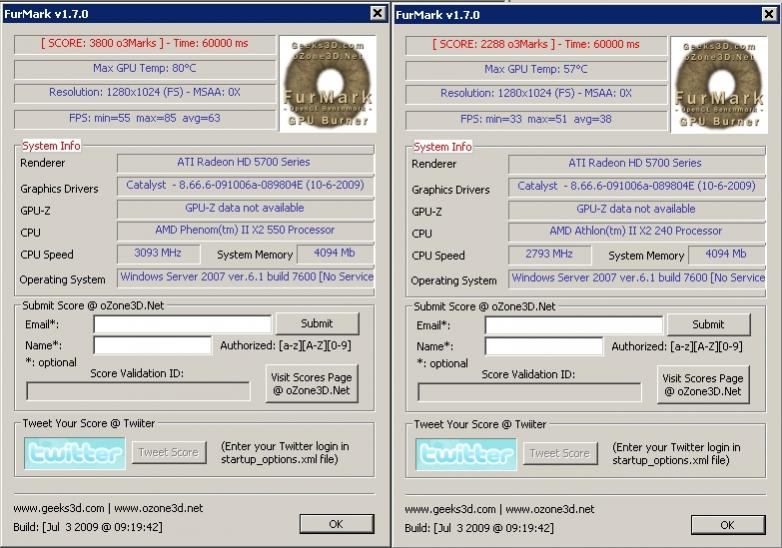
Task: Click Tweet Score button in left window
Action: [169, 452]
